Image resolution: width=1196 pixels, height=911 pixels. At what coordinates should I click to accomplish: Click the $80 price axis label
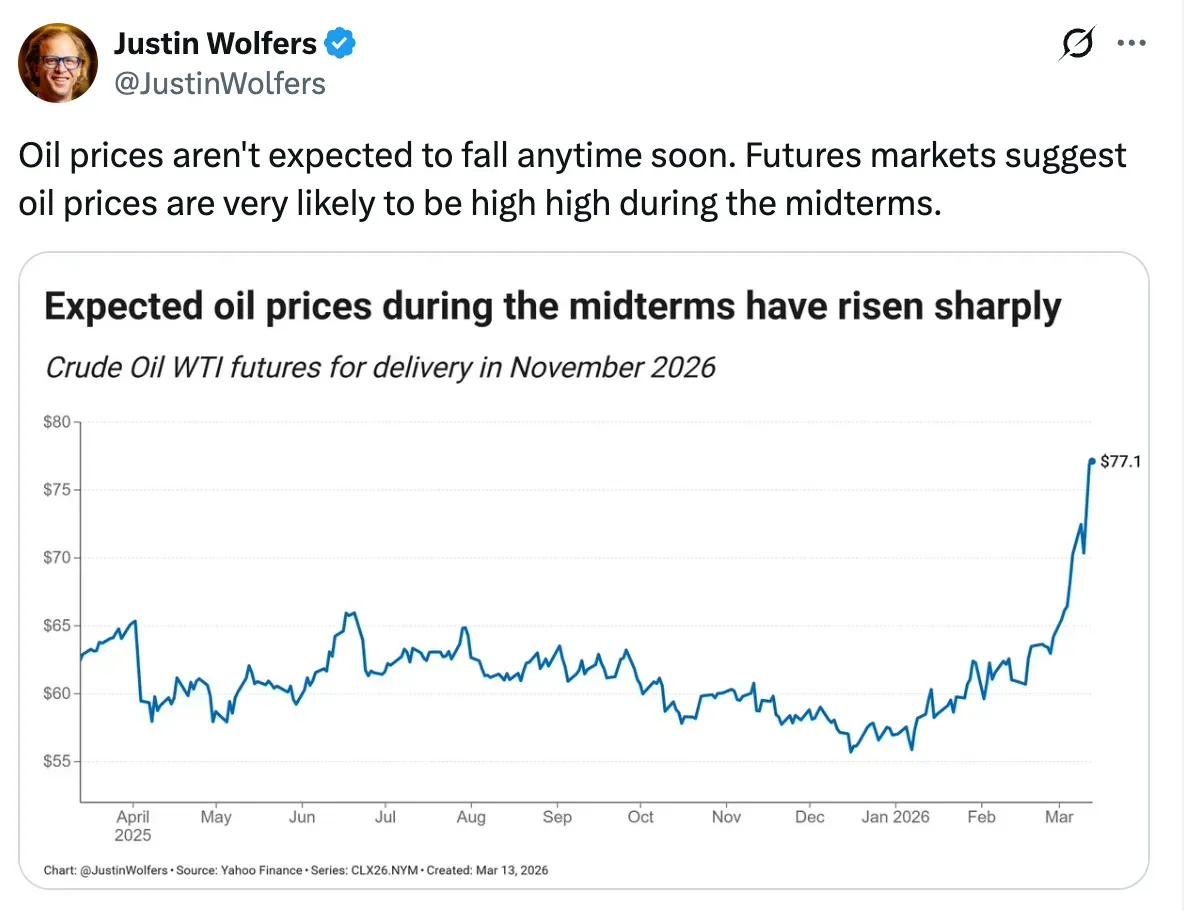pos(56,422)
